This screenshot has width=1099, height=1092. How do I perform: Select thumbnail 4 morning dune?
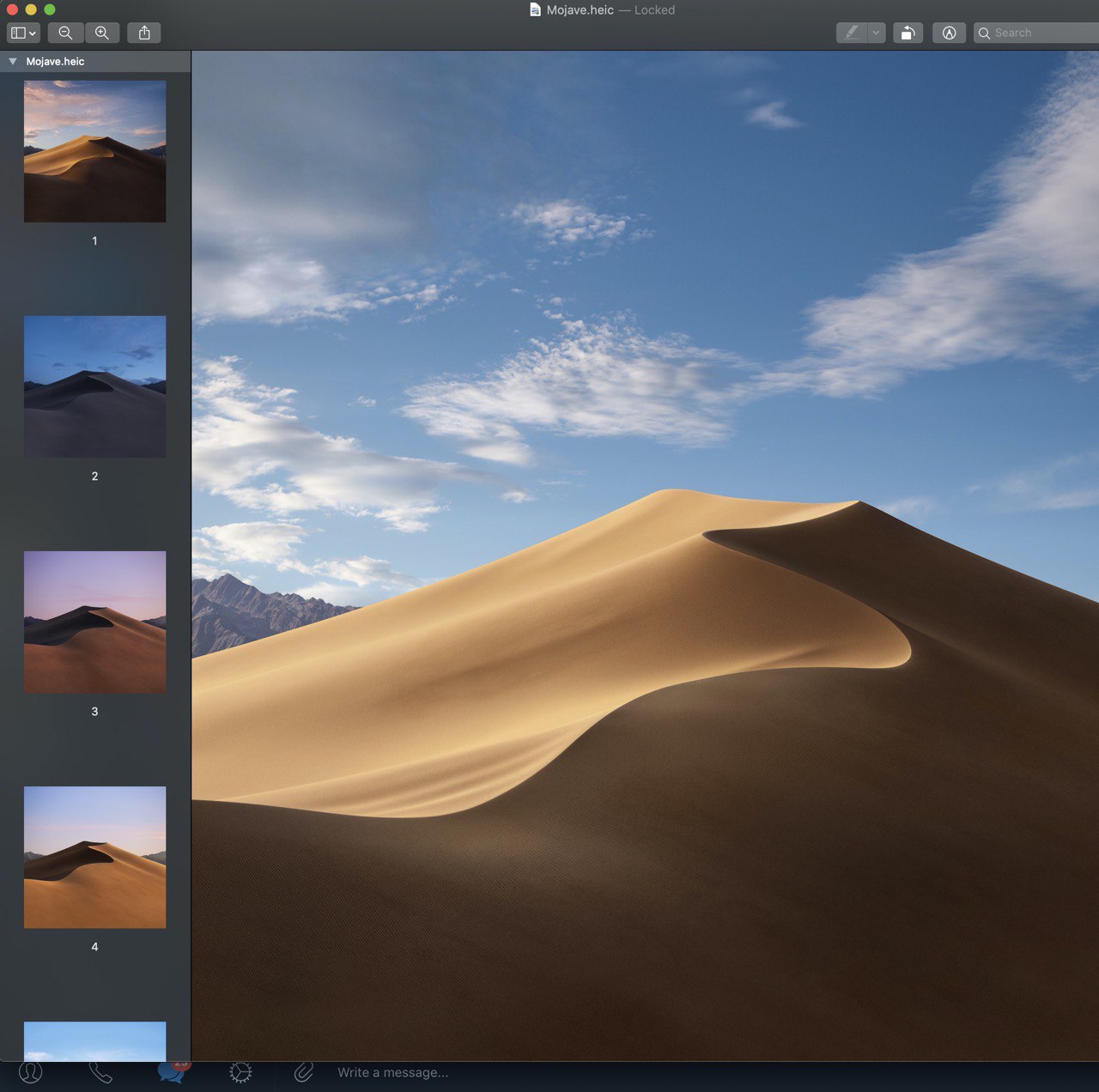tap(94, 857)
